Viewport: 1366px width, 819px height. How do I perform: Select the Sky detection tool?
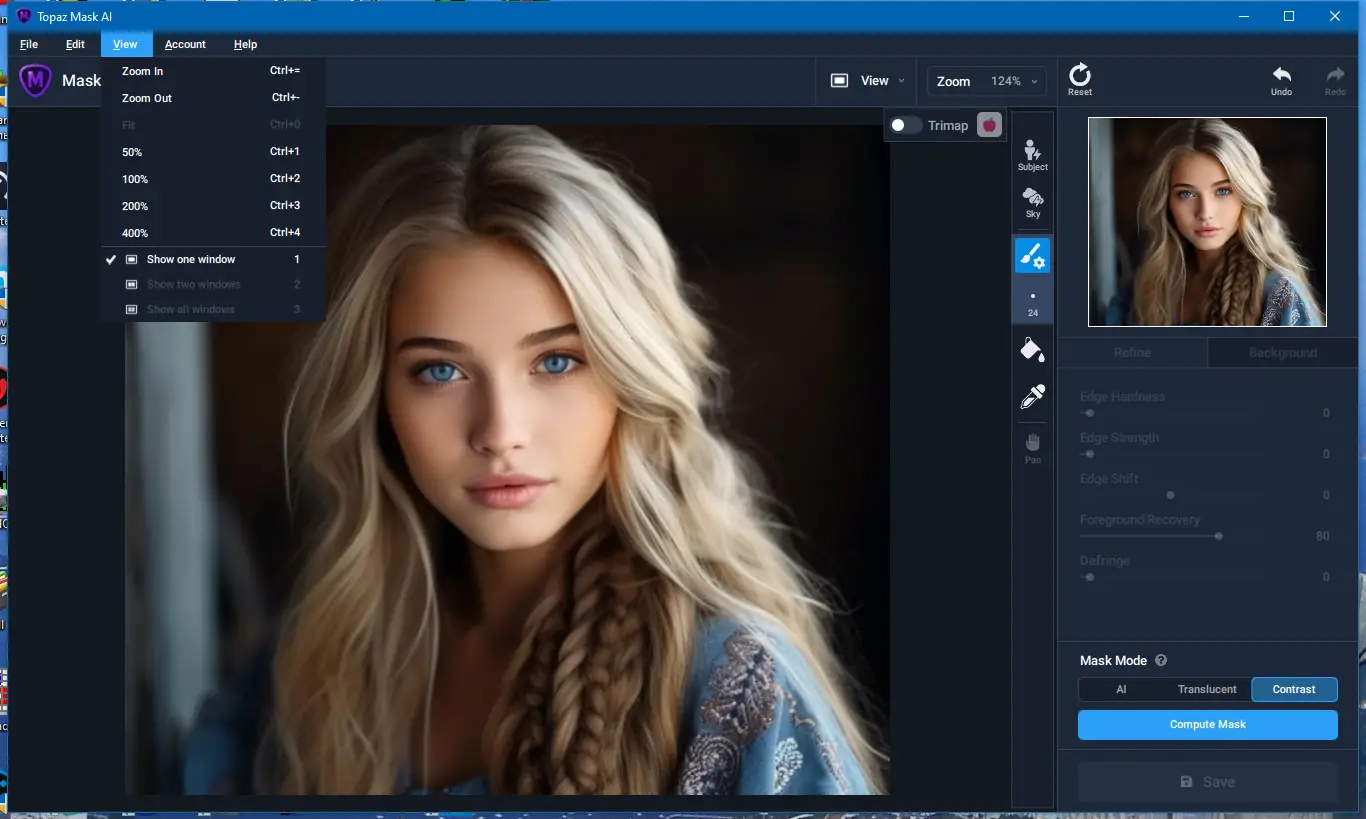(x=1032, y=202)
